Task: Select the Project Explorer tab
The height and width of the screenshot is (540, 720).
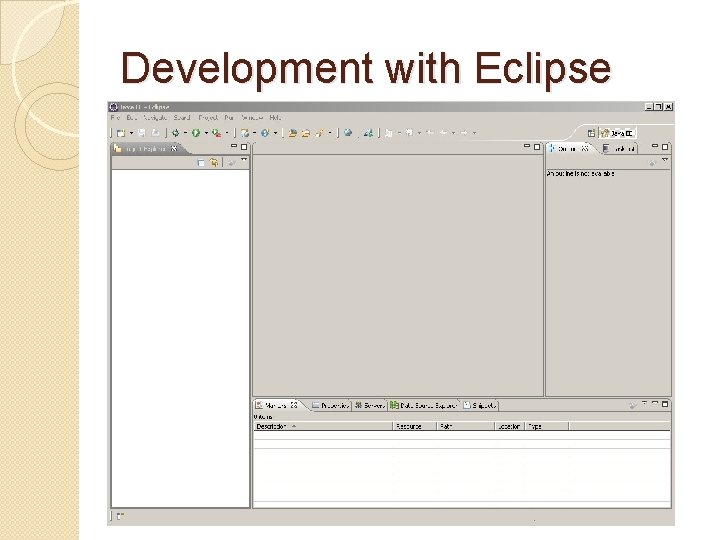Action: point(146,149)
